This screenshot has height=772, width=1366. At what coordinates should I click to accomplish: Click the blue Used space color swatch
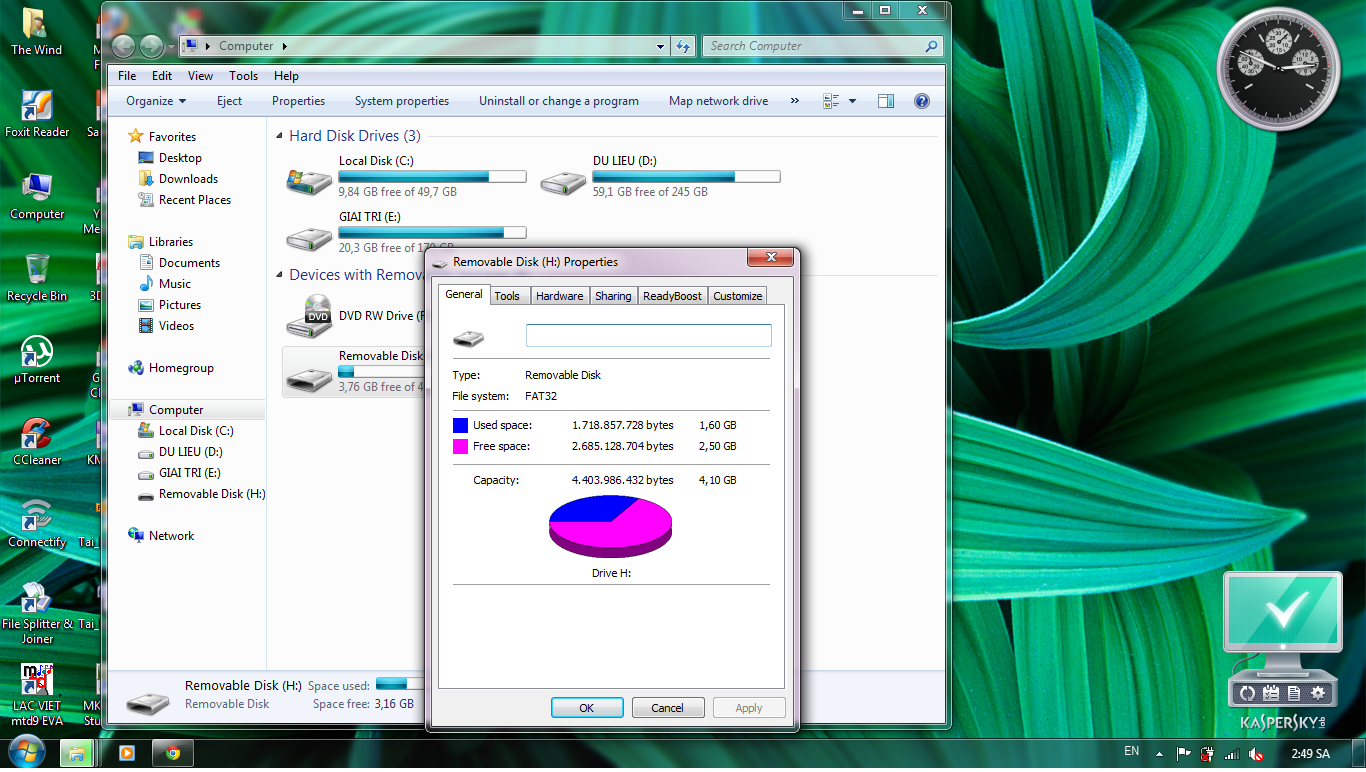click(460, 426)
